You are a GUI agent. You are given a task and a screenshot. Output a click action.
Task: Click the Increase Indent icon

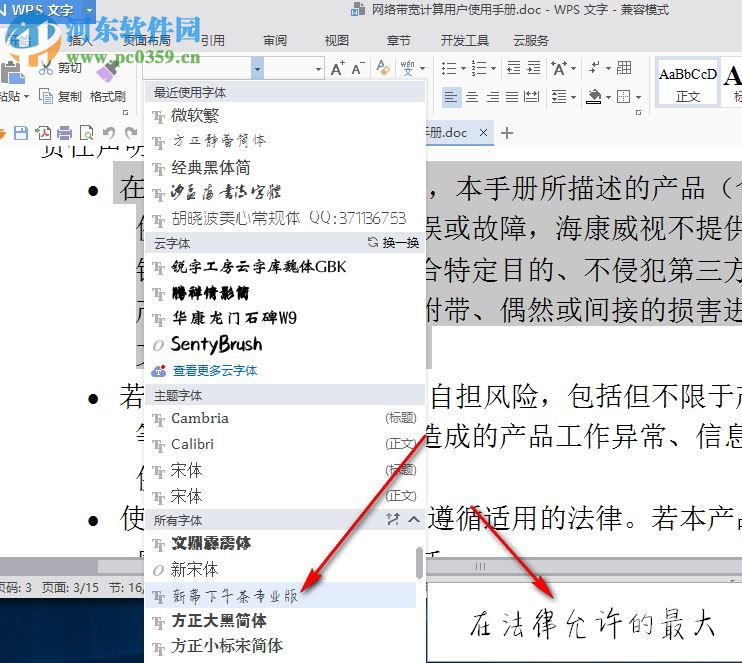(x=534, y=68)
